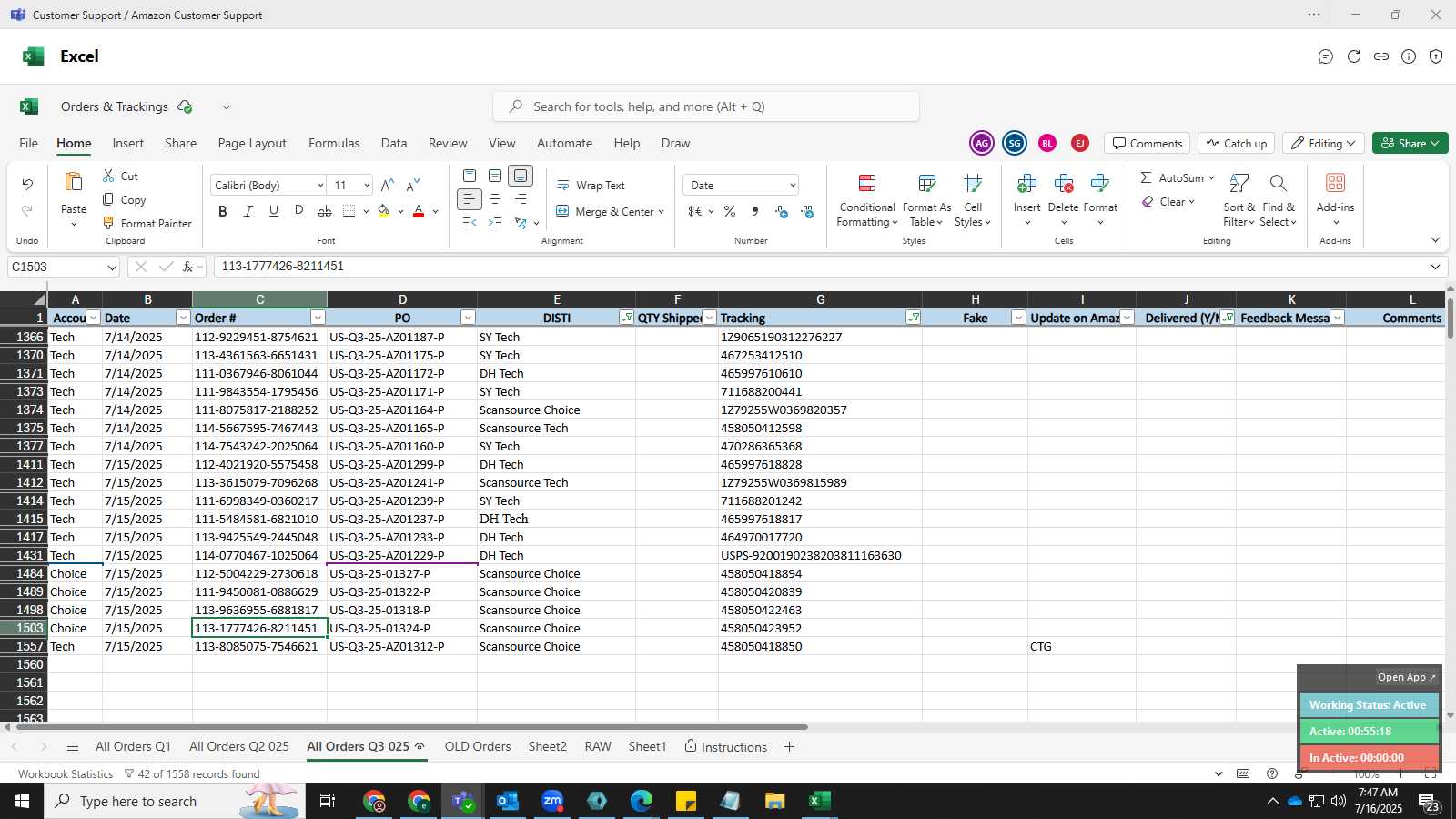Click the Paste clipboard icon
Viewport: 1456px width, 819px height.
point(74,182)
